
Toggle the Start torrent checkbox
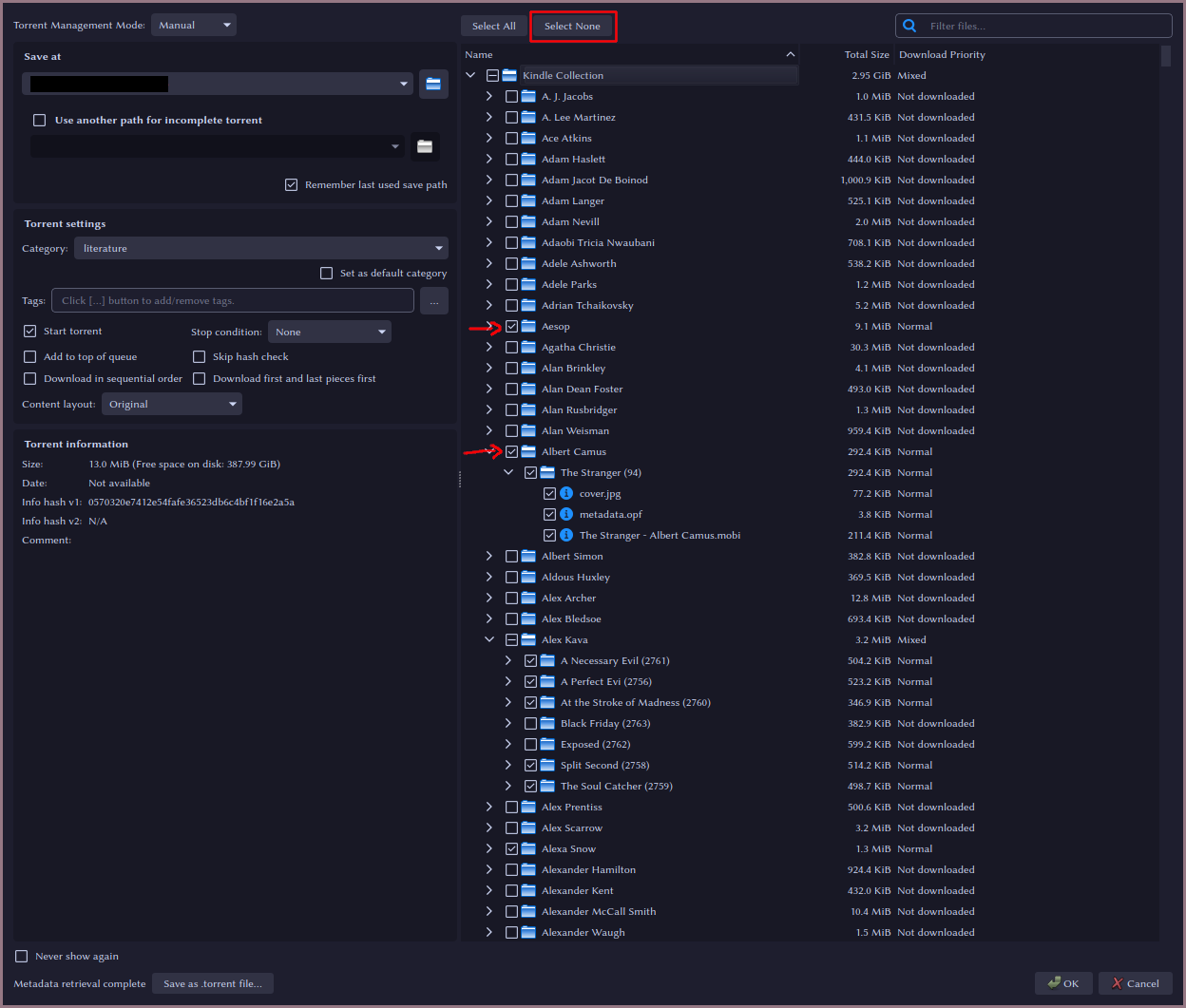pyautogui.click(x=29, y=331)
